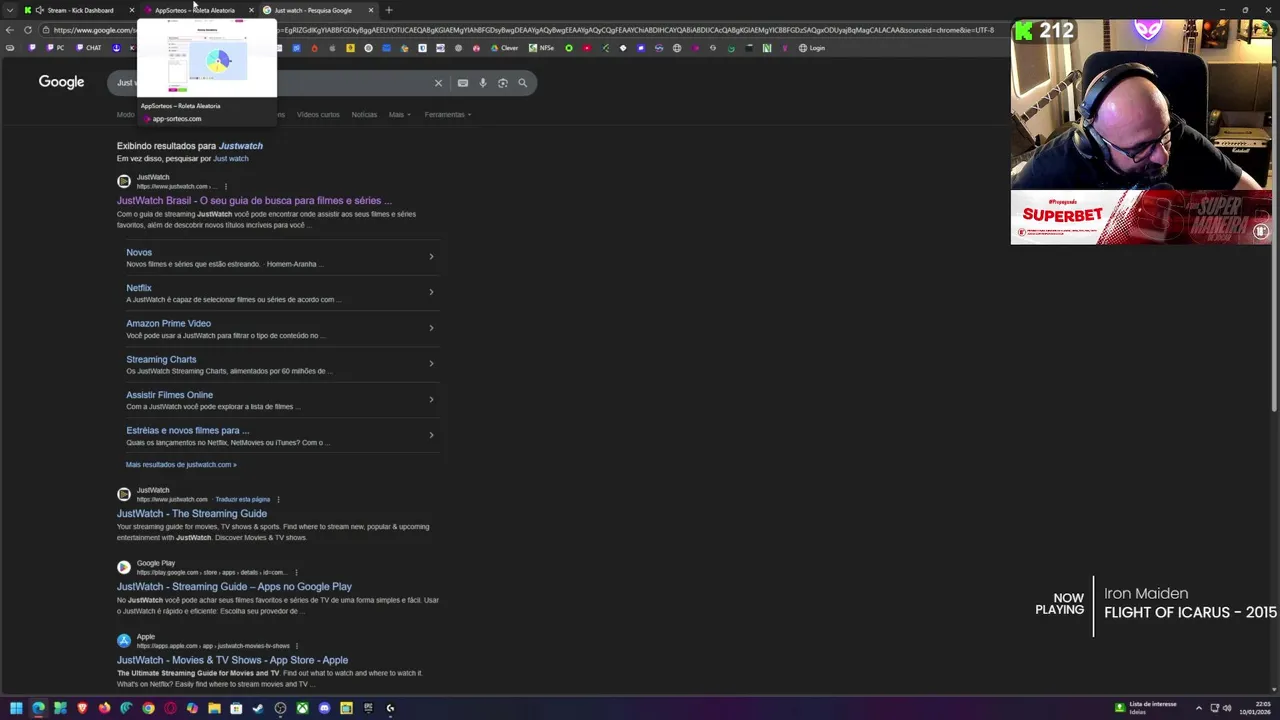Open the Ferramentas dropdown
This screenshot has width=1280, height=720.
tap(448, 114)
